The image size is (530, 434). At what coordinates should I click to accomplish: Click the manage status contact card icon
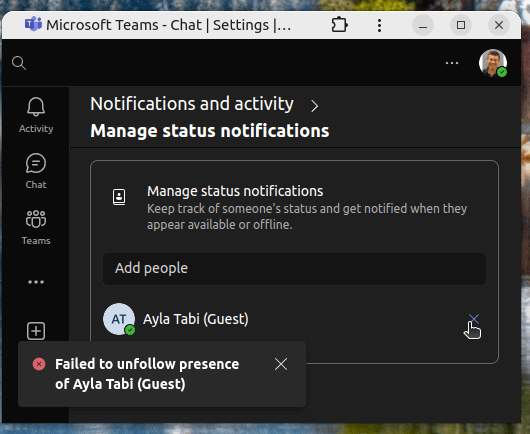[119, 197]
